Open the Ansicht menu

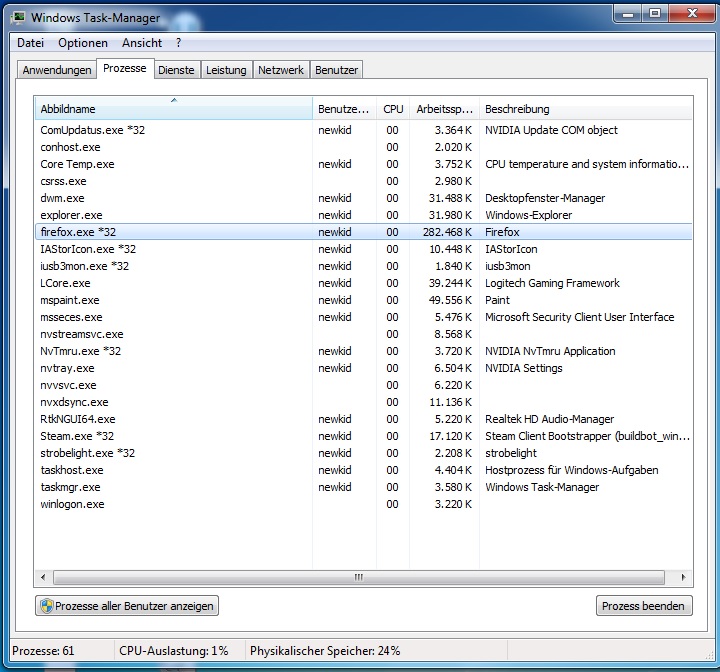pyautogui.click(x=142, y=43)
